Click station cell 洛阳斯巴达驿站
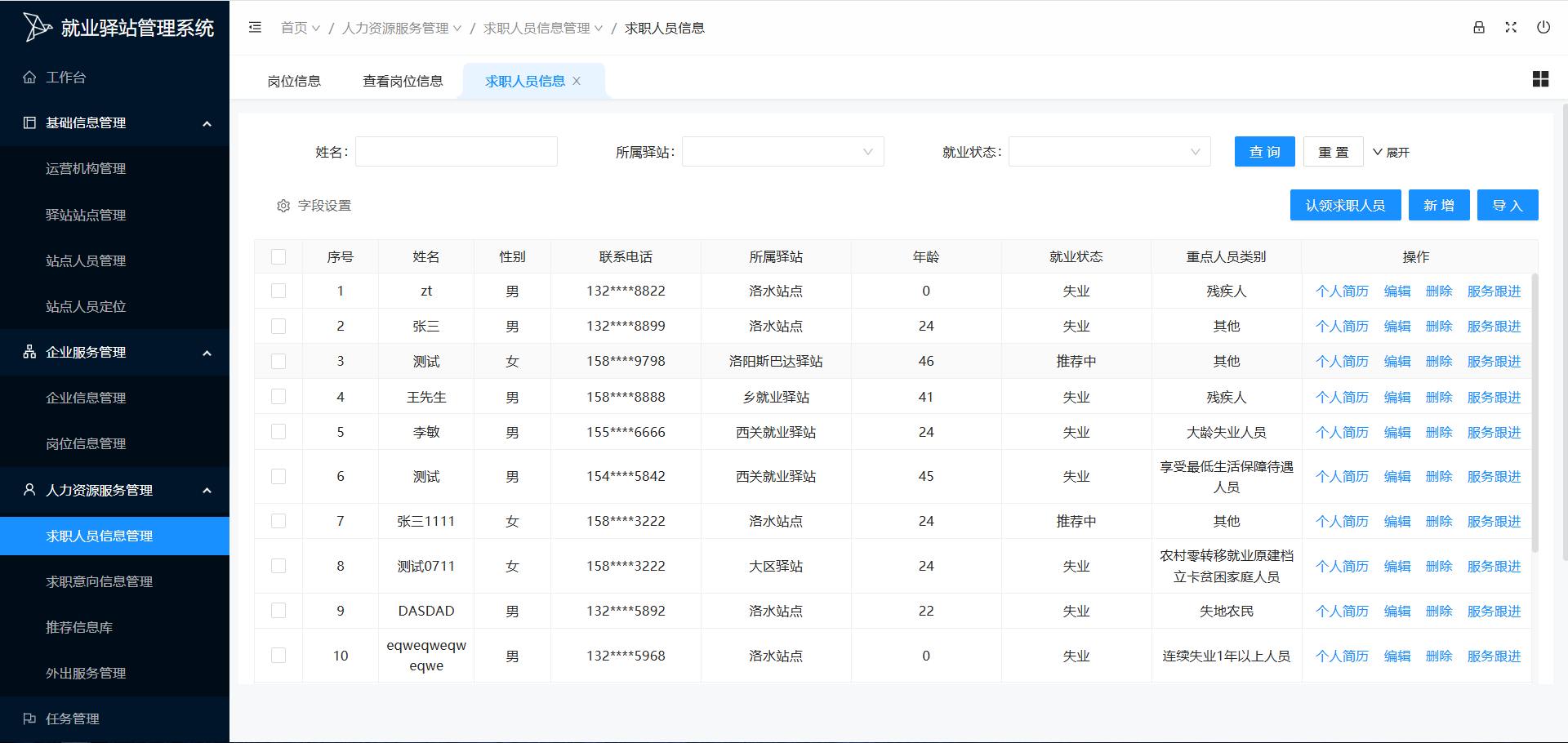This screenshot has height=743, width=1568. pyautogui.click(x=776, y=361)
